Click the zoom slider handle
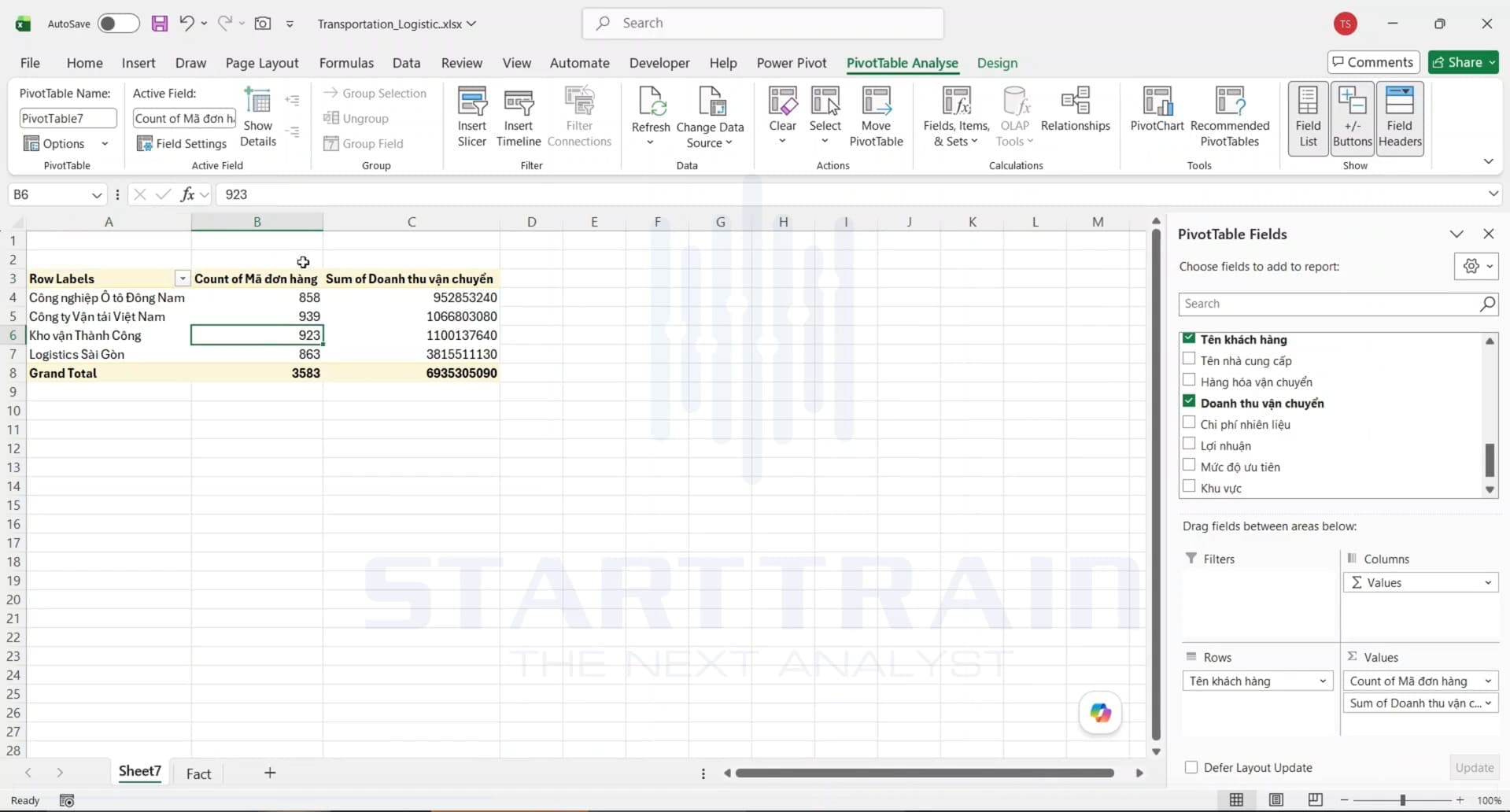Viewport: 1510px width, 812px height. click(x=1402, y=800)
